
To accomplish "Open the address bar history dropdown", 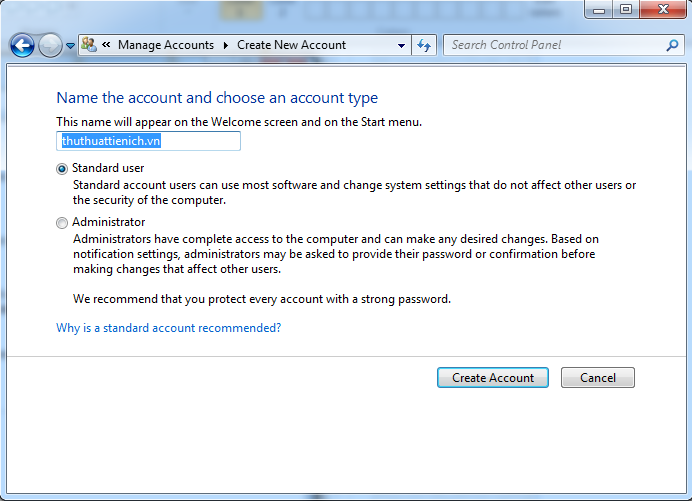I will point(401,45).
